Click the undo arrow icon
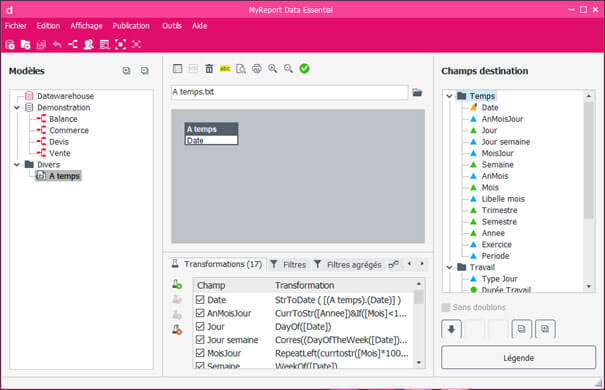This screenshot has height=390, width=605. coord(57,45)
